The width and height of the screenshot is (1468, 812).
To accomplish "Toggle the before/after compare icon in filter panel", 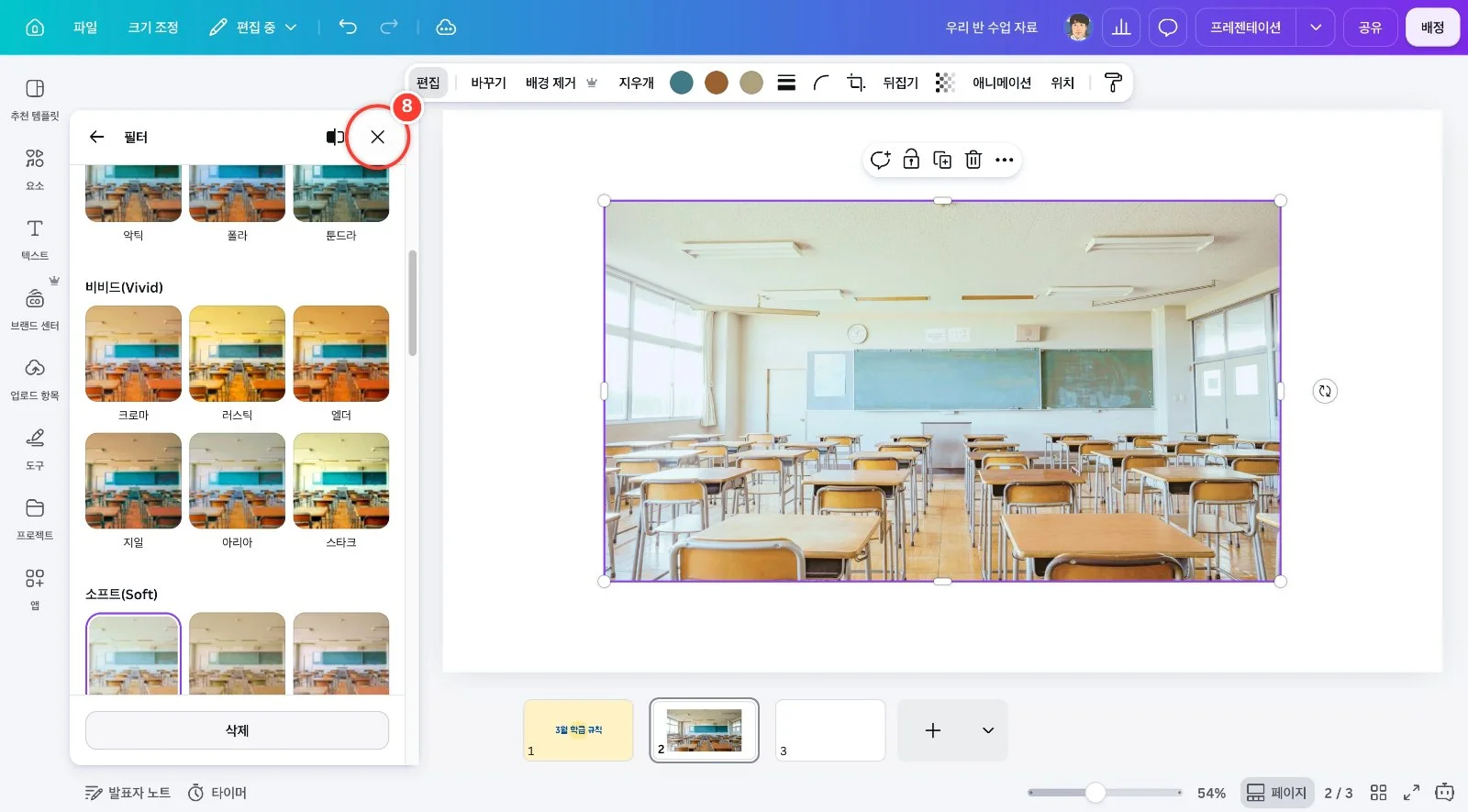I will (x=335, y=137).
